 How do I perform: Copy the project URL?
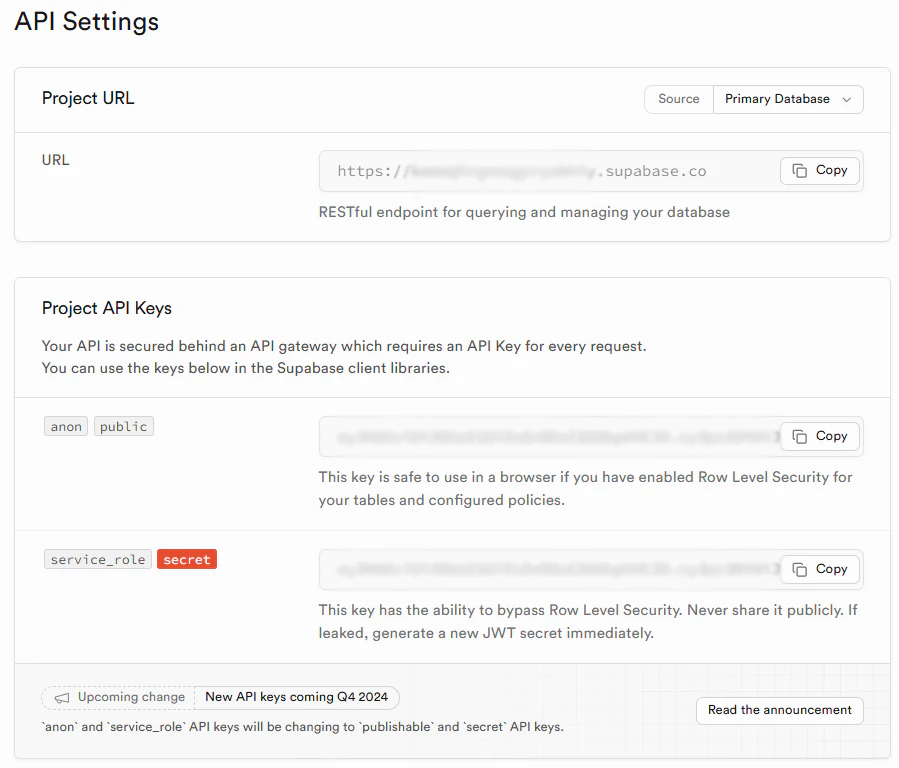(819, 170)
